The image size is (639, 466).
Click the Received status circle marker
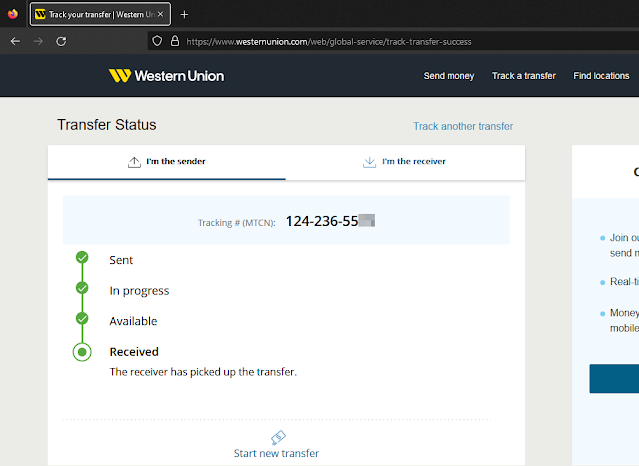[x=82, y=352]
